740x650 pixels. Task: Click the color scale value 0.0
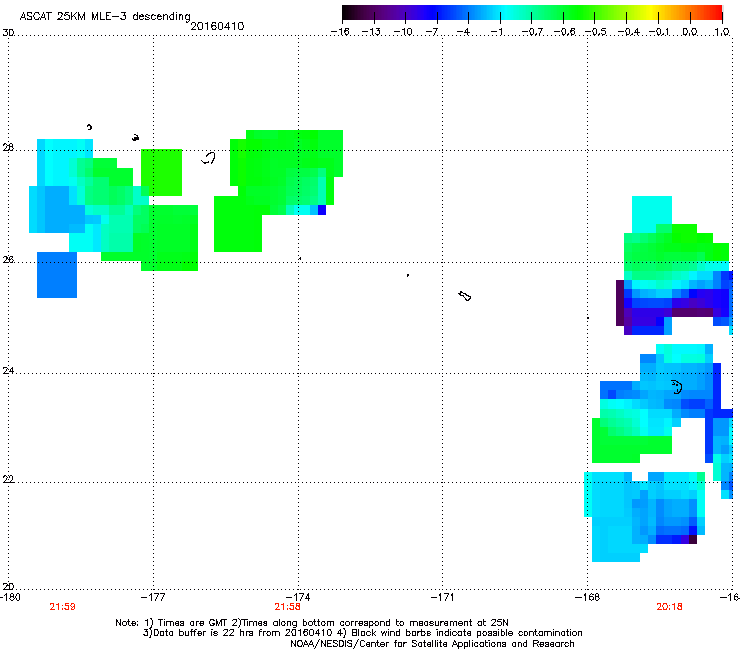(x=690, y=32)
